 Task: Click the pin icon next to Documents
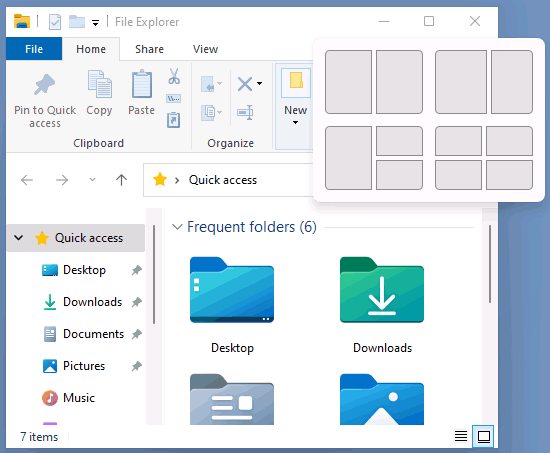coord(136,334)
